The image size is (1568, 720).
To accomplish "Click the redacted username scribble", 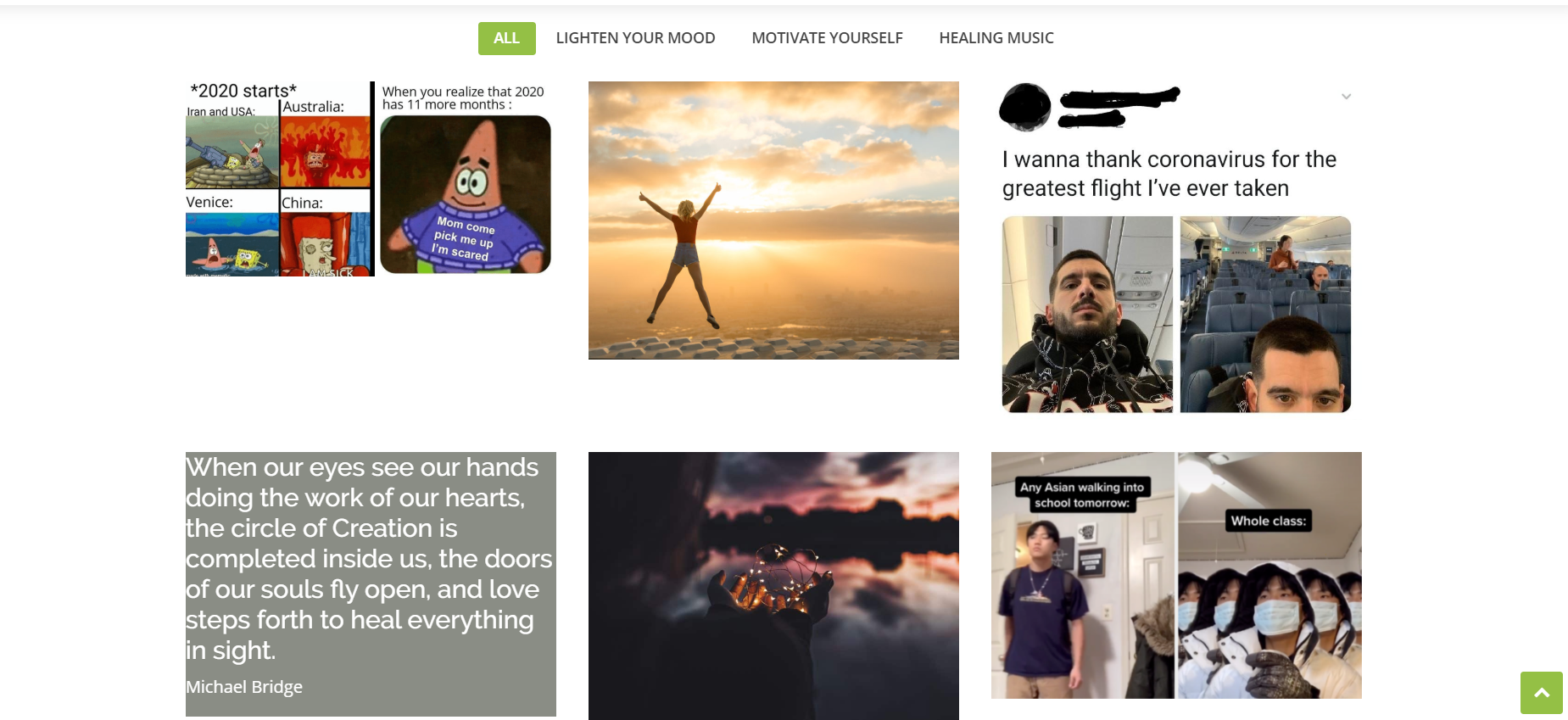I will point(1118,108).
